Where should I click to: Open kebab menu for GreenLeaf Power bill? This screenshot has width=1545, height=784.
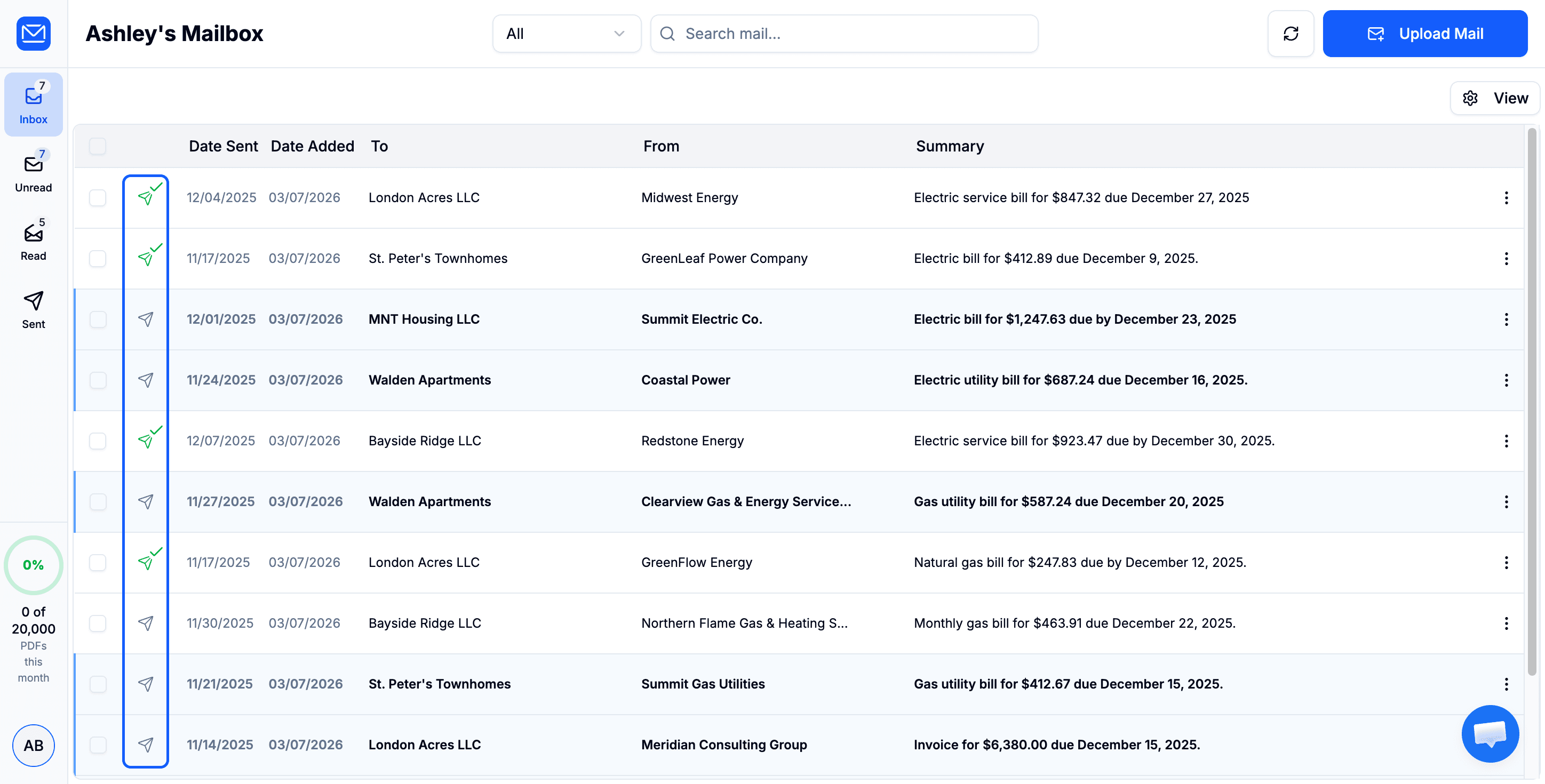click(1506, 258)
